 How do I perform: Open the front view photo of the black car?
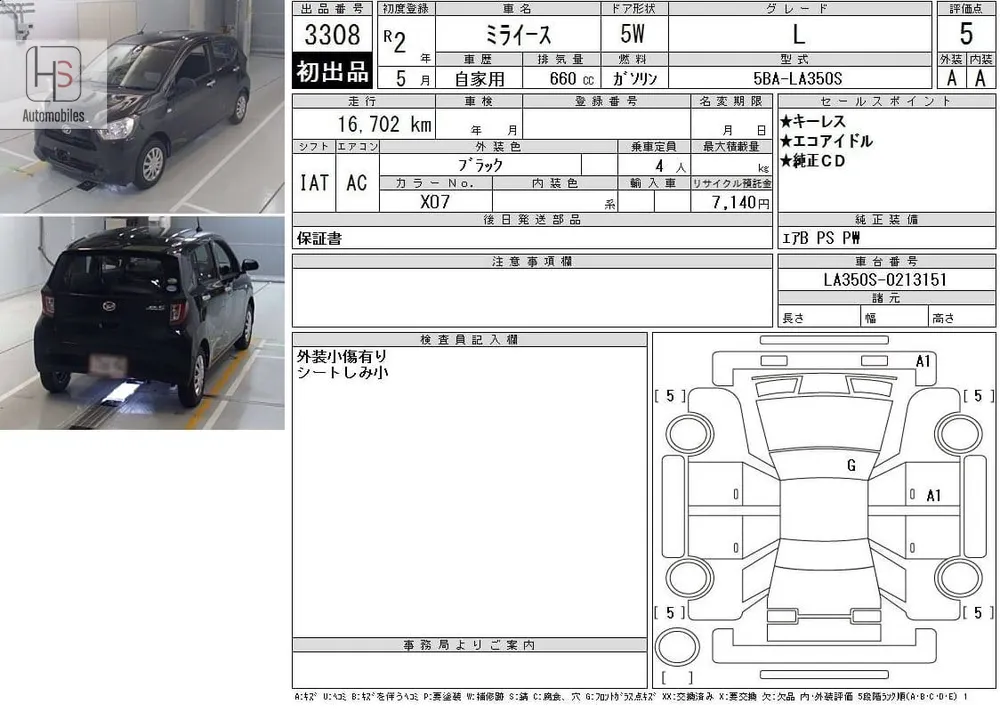[142, 107]
